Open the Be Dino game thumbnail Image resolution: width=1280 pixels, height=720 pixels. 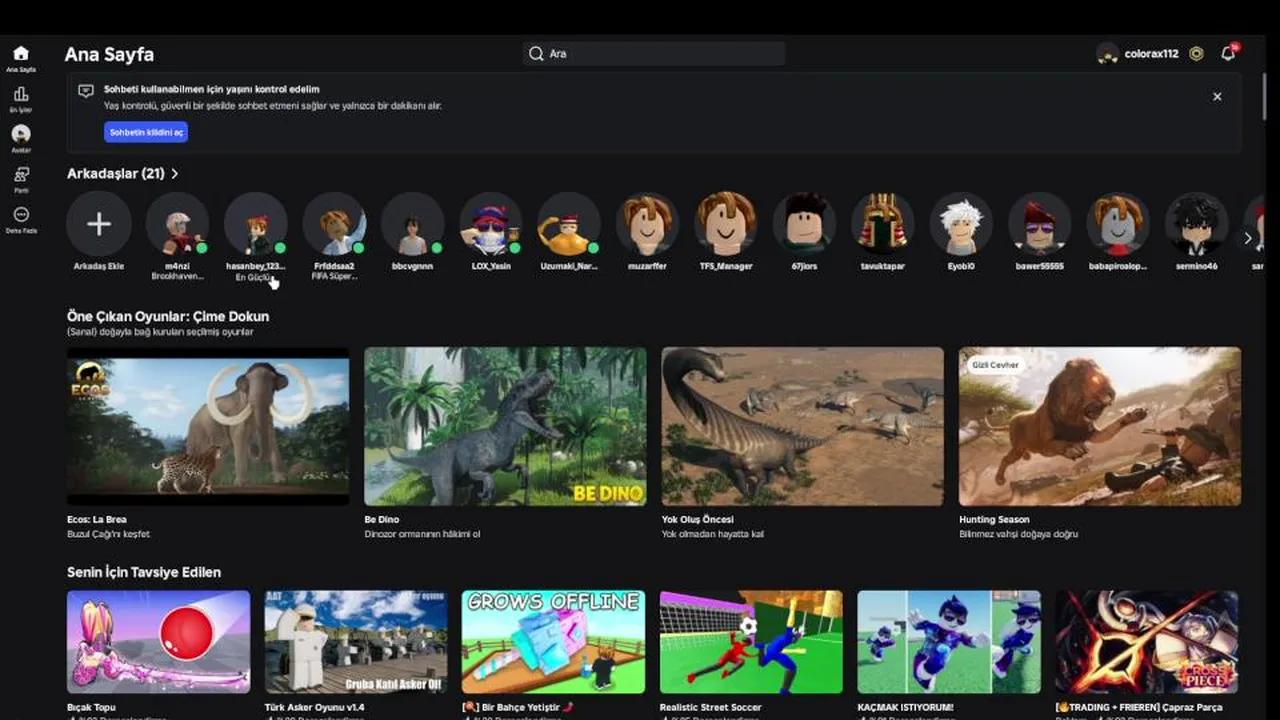coord(505,427)
